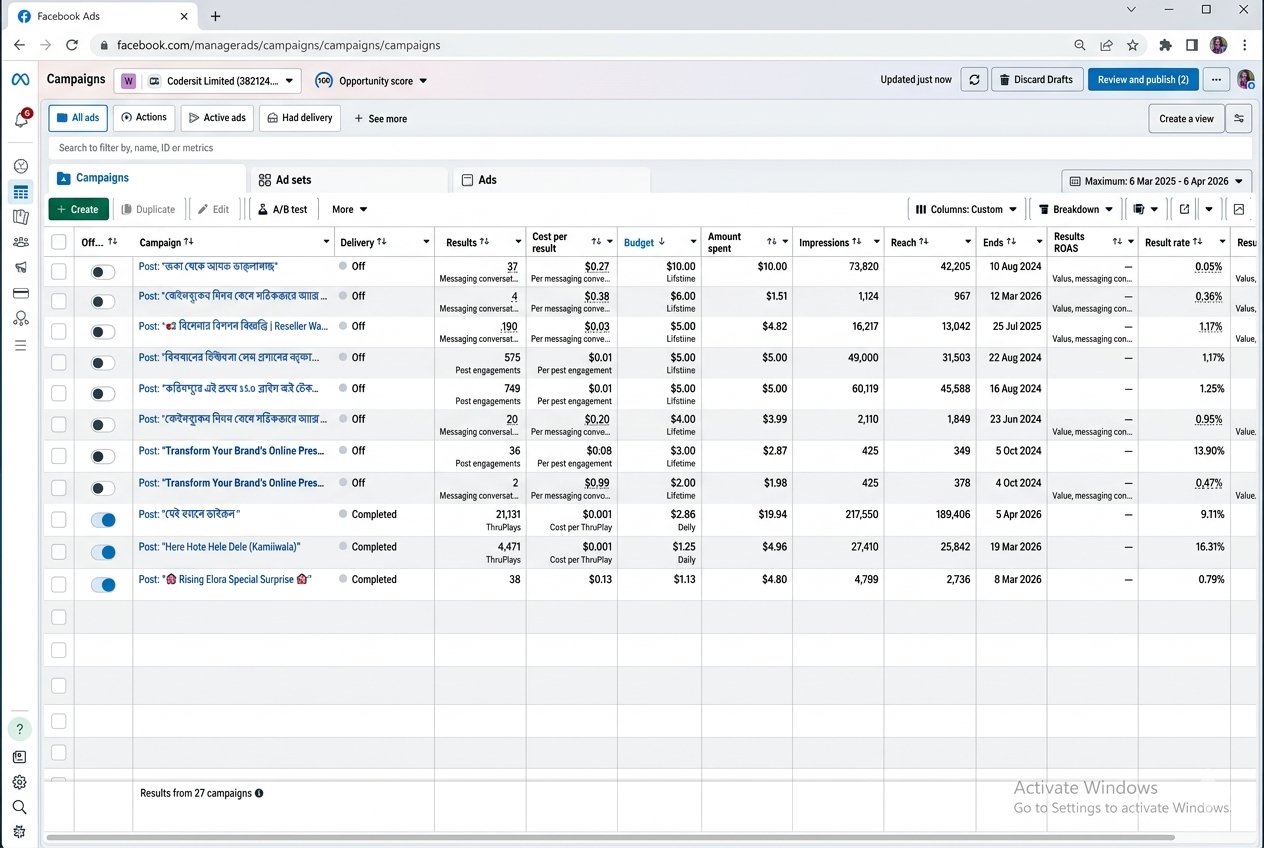Click the search filter input field
1264x848 pixels.
tap(650, 148)
